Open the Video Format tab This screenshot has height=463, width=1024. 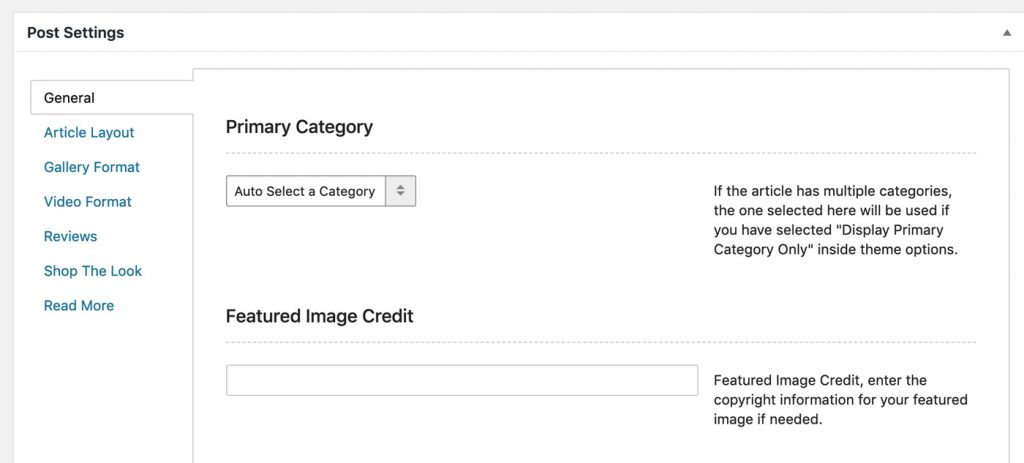click(88, 202)
